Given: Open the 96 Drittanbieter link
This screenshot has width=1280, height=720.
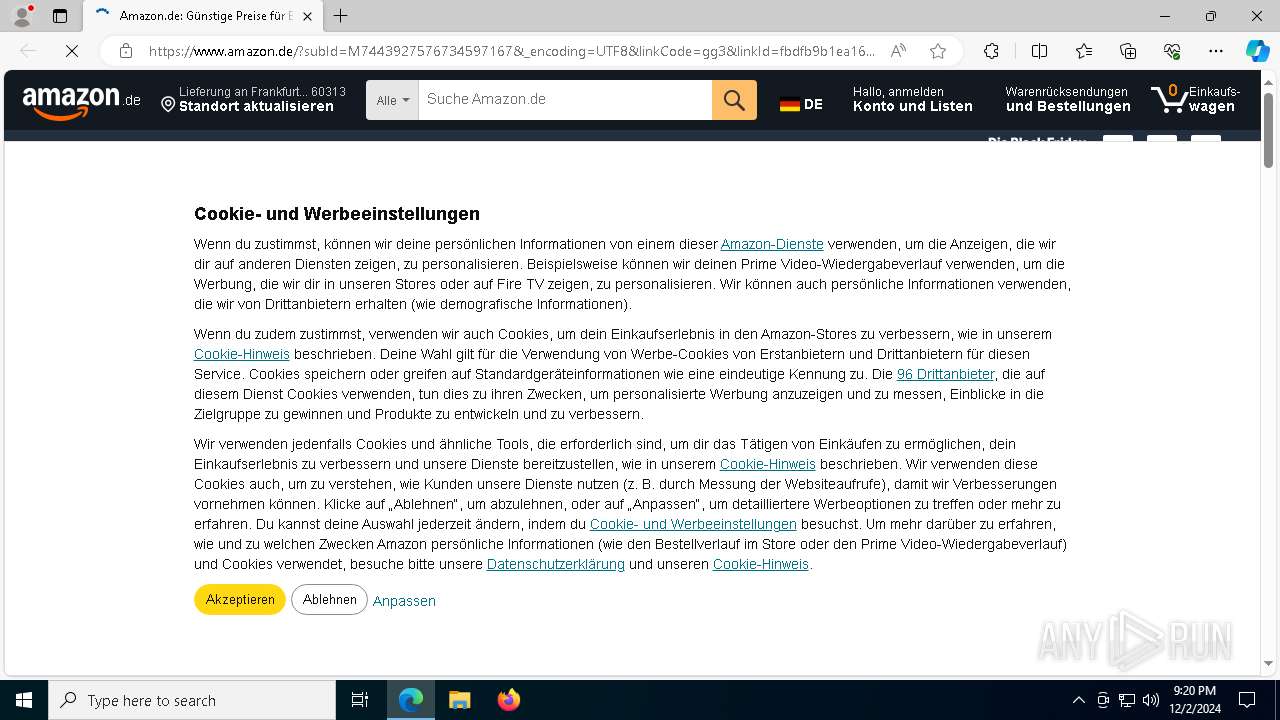Looking at the screenshot, I should click(946, 374).
